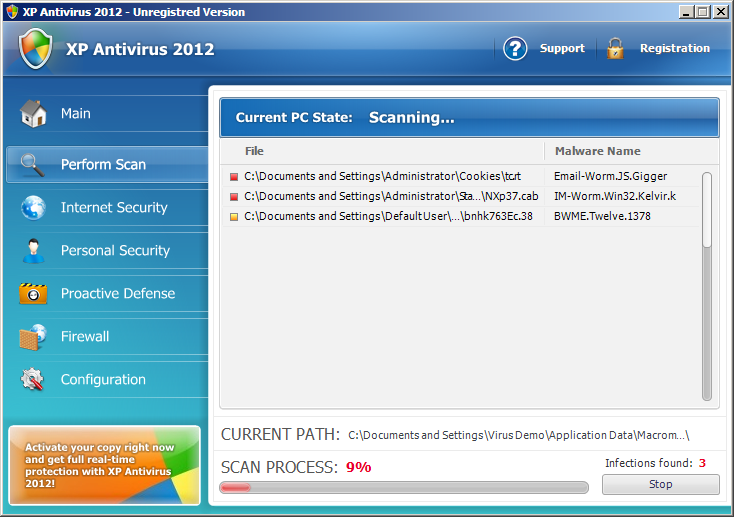Click the XP Antivirus shield logo

coord(36,49)
